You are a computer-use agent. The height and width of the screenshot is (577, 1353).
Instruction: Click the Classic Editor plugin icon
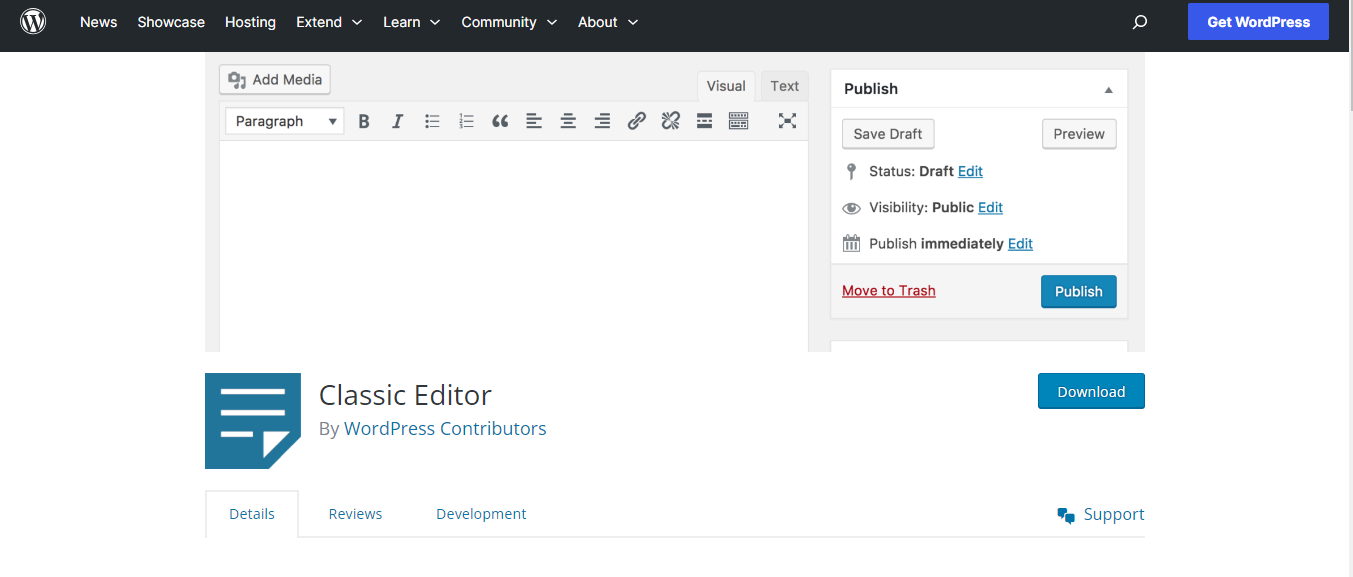click(x=253, y=421)
